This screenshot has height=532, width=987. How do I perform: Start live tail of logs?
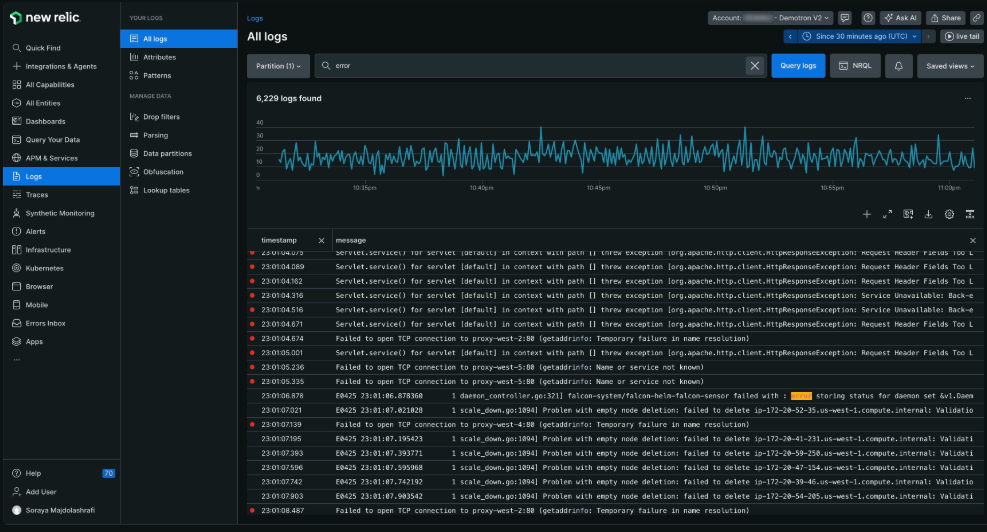click(962, 36)
